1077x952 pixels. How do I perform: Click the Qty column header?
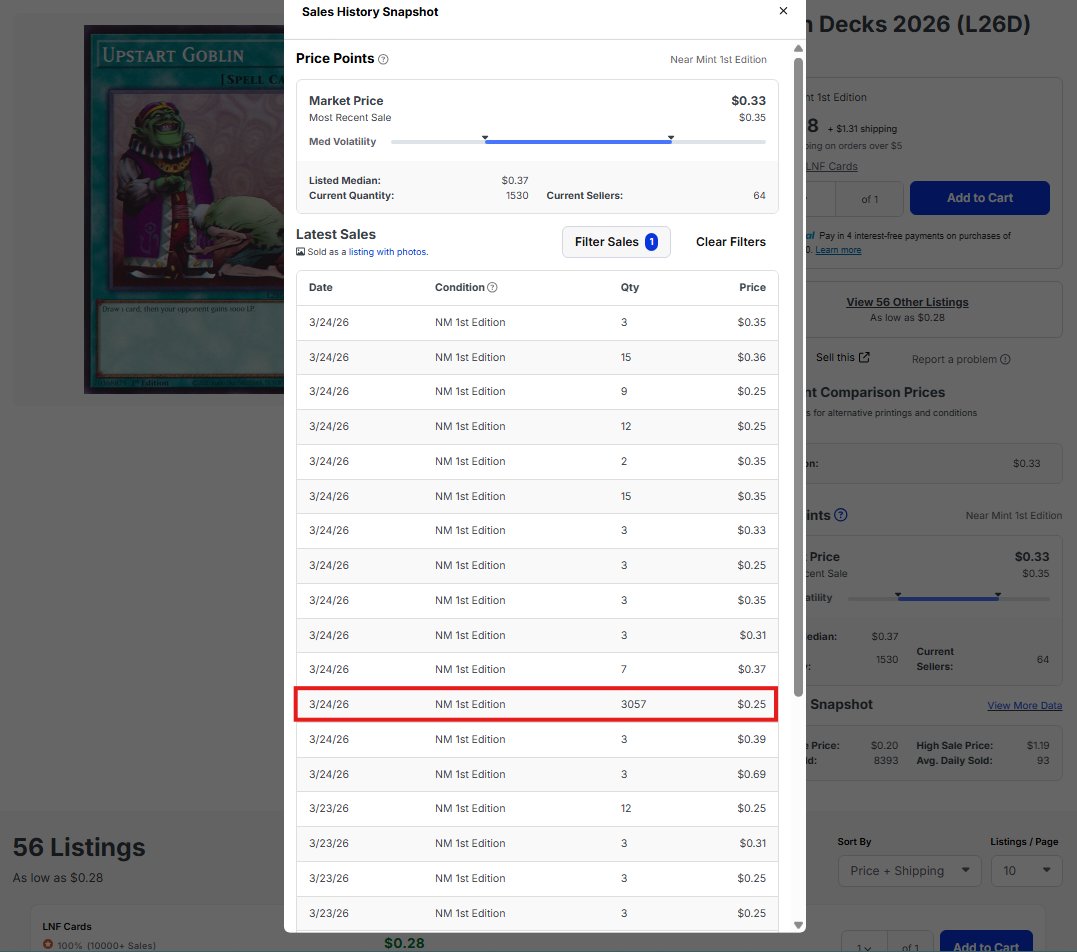tap(630, 288)
